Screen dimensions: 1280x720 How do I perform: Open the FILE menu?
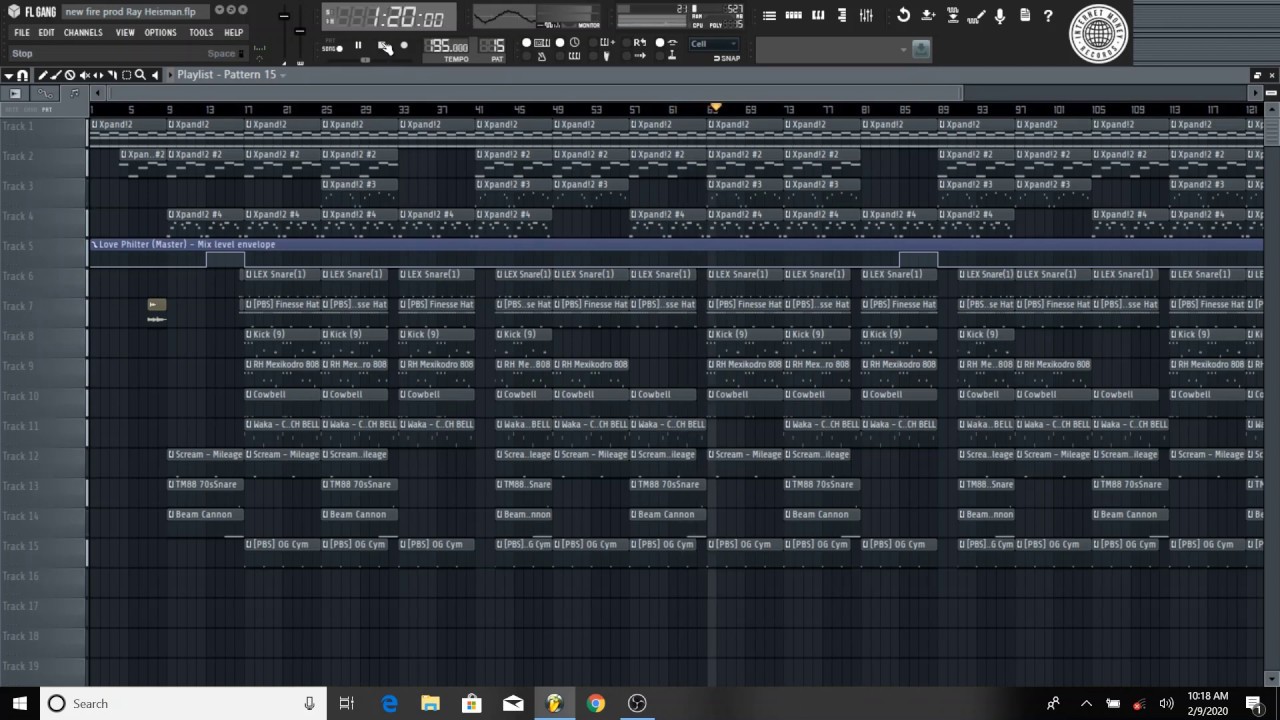(x=22, y=33)
